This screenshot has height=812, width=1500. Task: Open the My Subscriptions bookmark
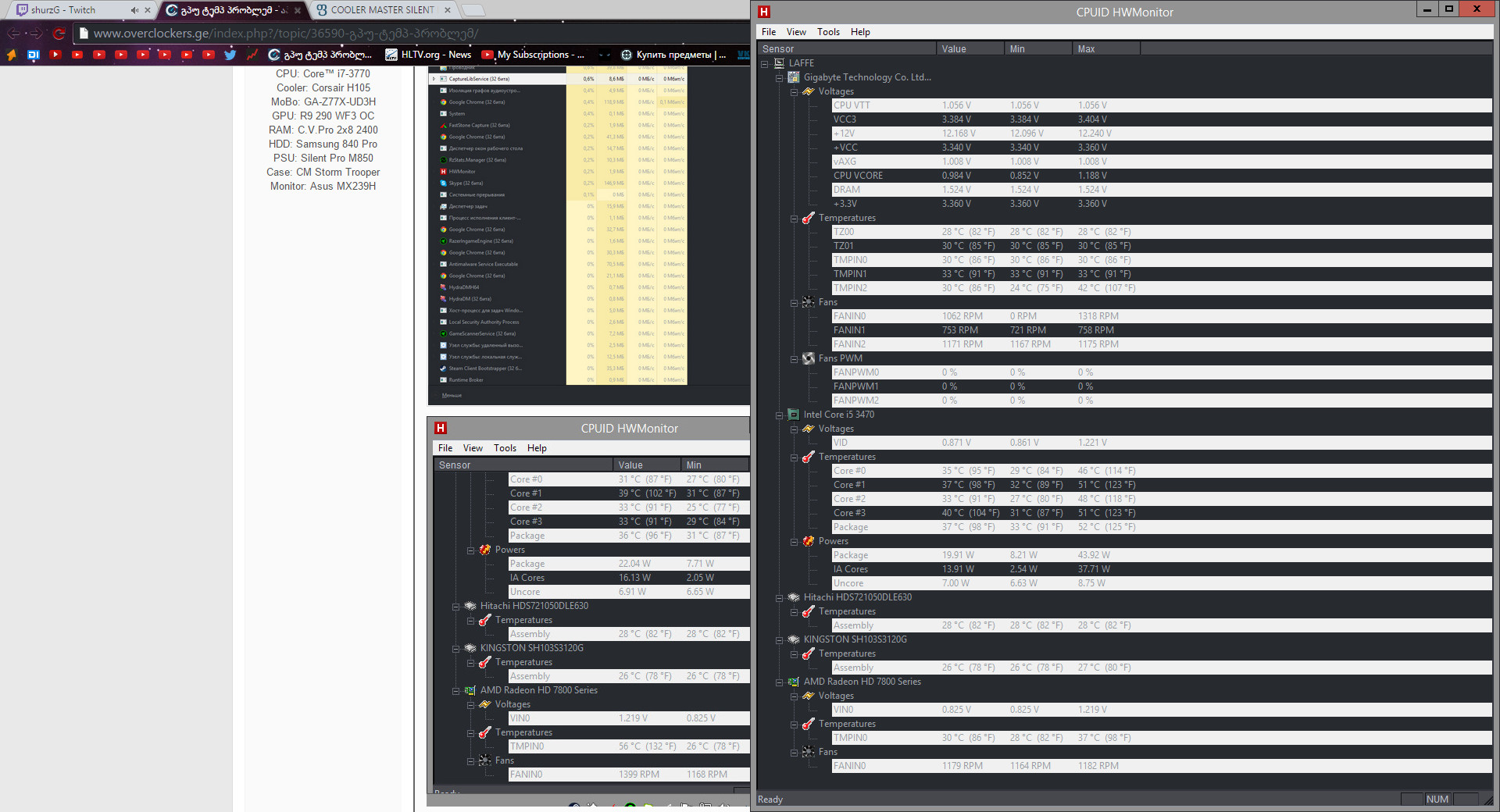533,55
